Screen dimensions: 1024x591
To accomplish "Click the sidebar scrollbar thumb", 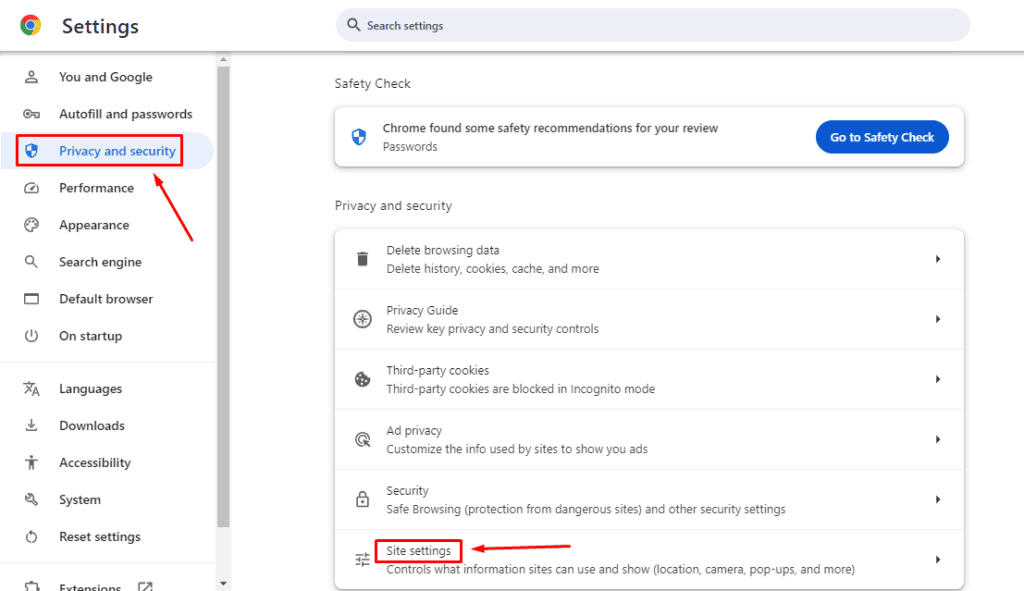I will (223, 296).
